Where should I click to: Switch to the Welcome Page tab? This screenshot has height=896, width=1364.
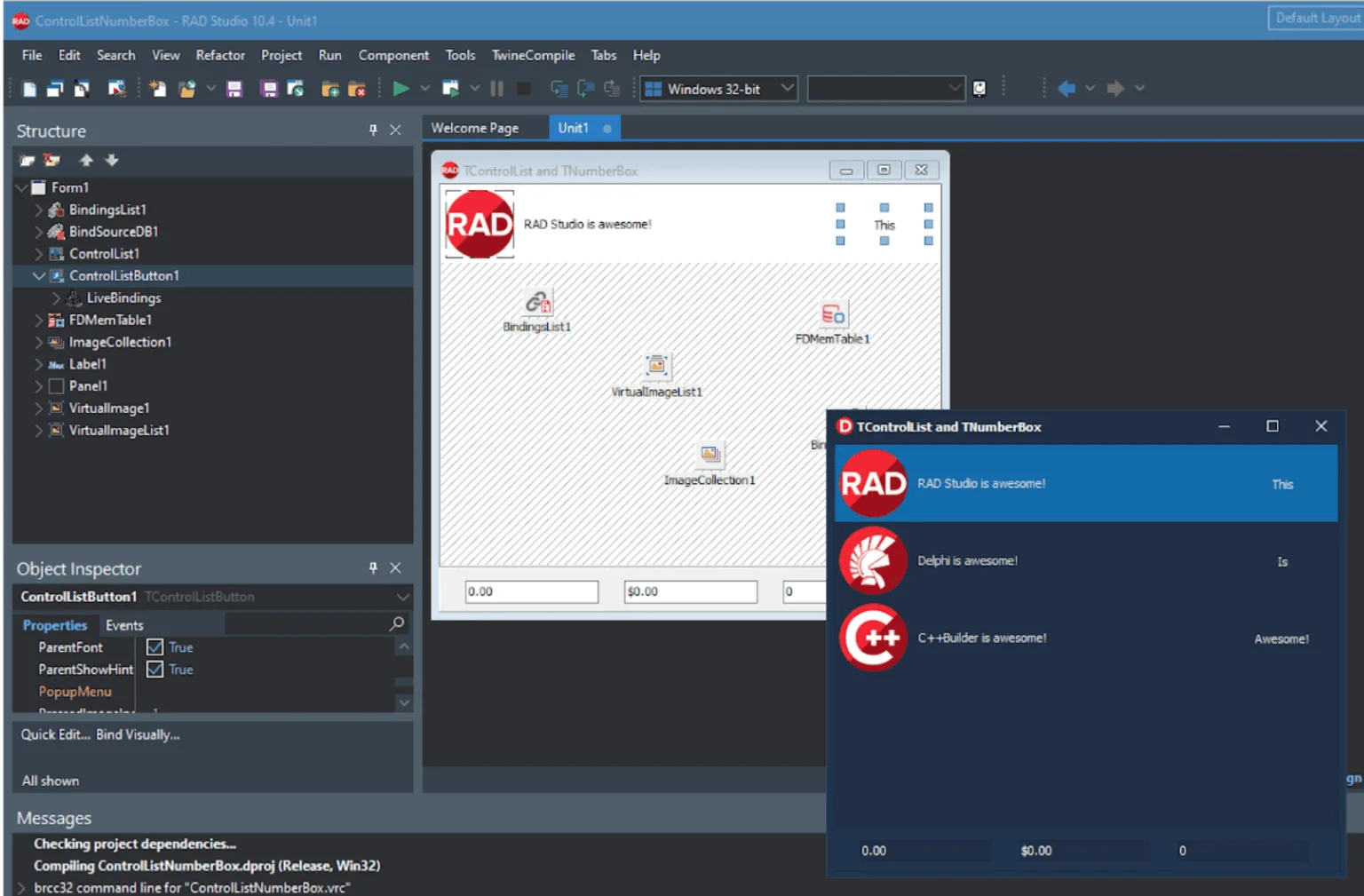(475, 128)
